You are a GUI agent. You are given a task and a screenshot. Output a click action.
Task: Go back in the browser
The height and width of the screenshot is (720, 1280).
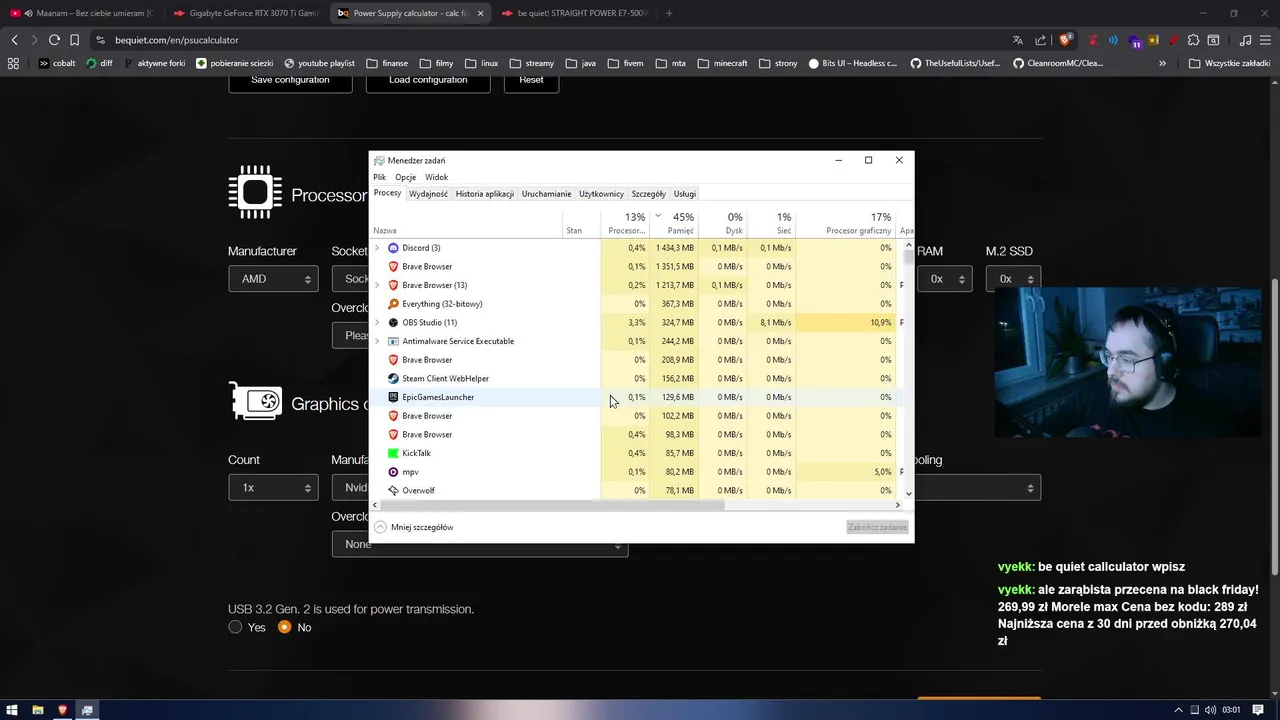14,40
